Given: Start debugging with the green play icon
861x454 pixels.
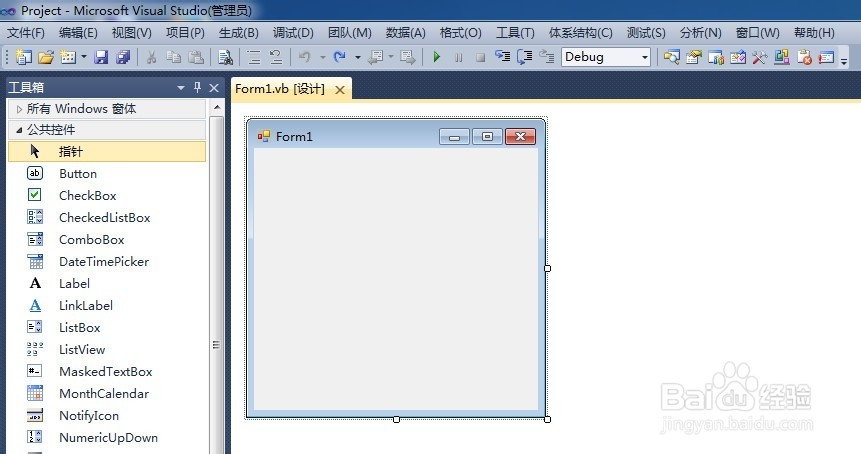Looking at the screenshot, I should click(x=437, y=57).
